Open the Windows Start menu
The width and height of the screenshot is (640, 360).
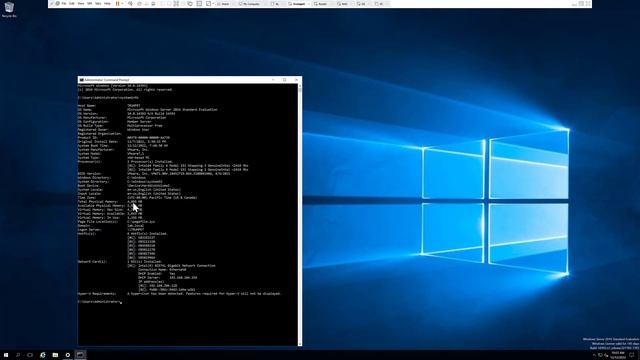6,355
